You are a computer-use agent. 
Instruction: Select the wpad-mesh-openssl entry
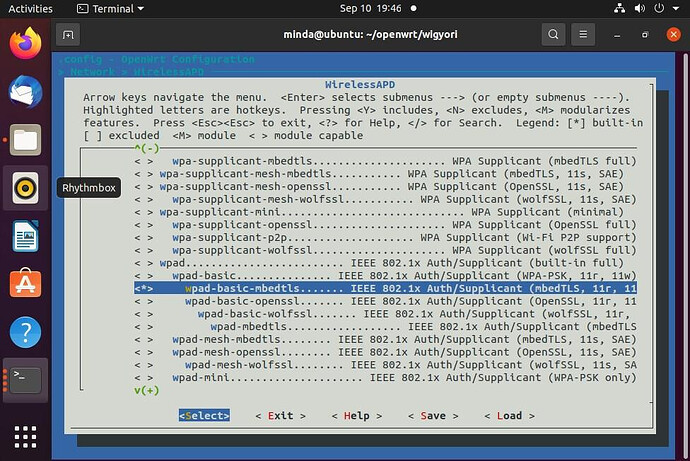(385, 353)
